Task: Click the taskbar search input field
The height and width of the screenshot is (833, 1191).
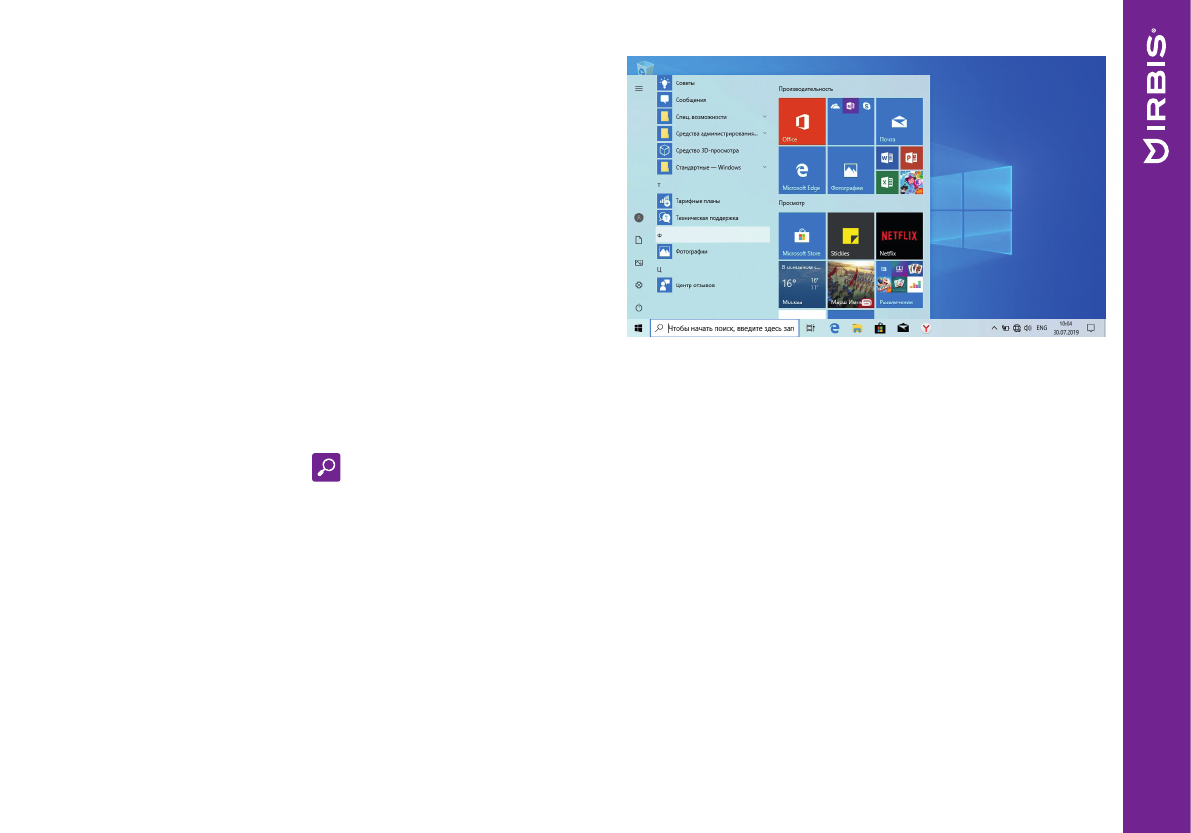Action: pos(725,327)
